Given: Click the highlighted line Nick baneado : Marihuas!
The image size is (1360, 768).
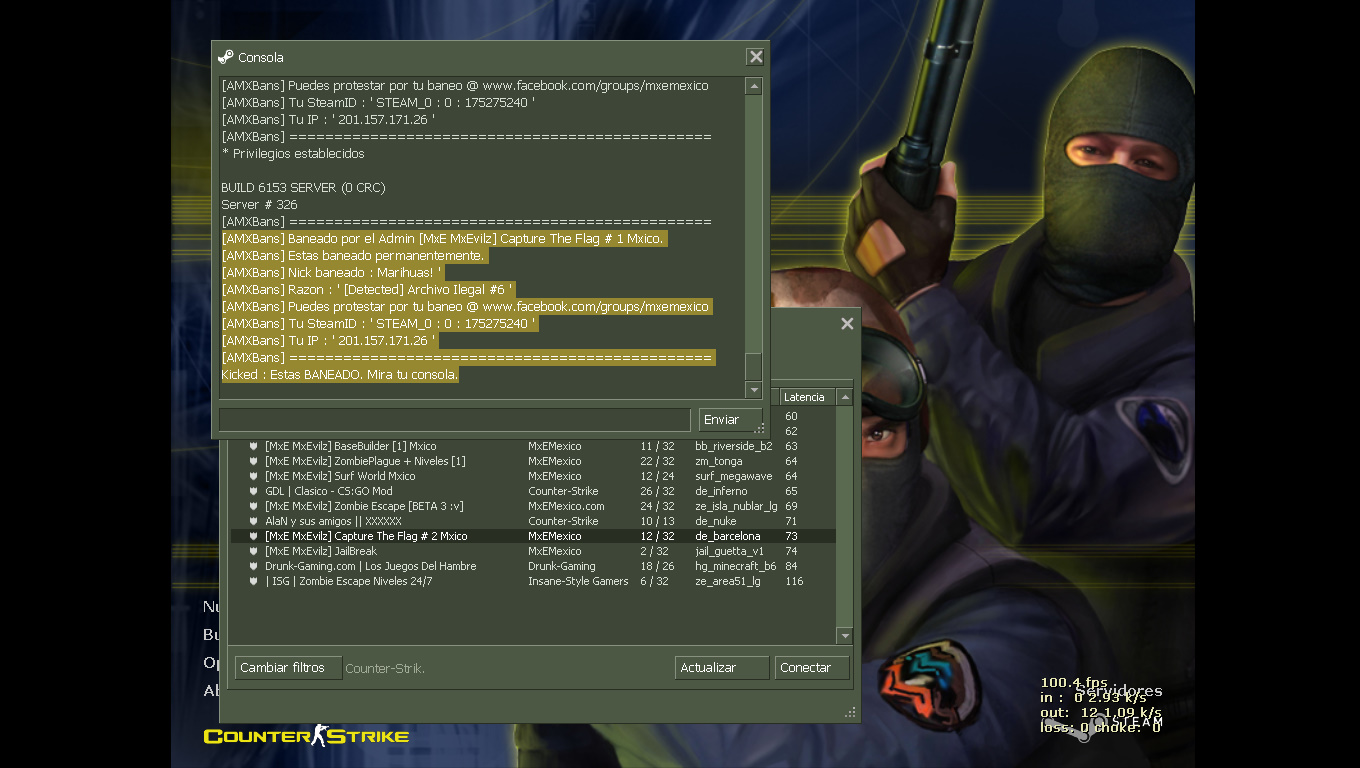Looking at the screenshot, I should [331, 273].
